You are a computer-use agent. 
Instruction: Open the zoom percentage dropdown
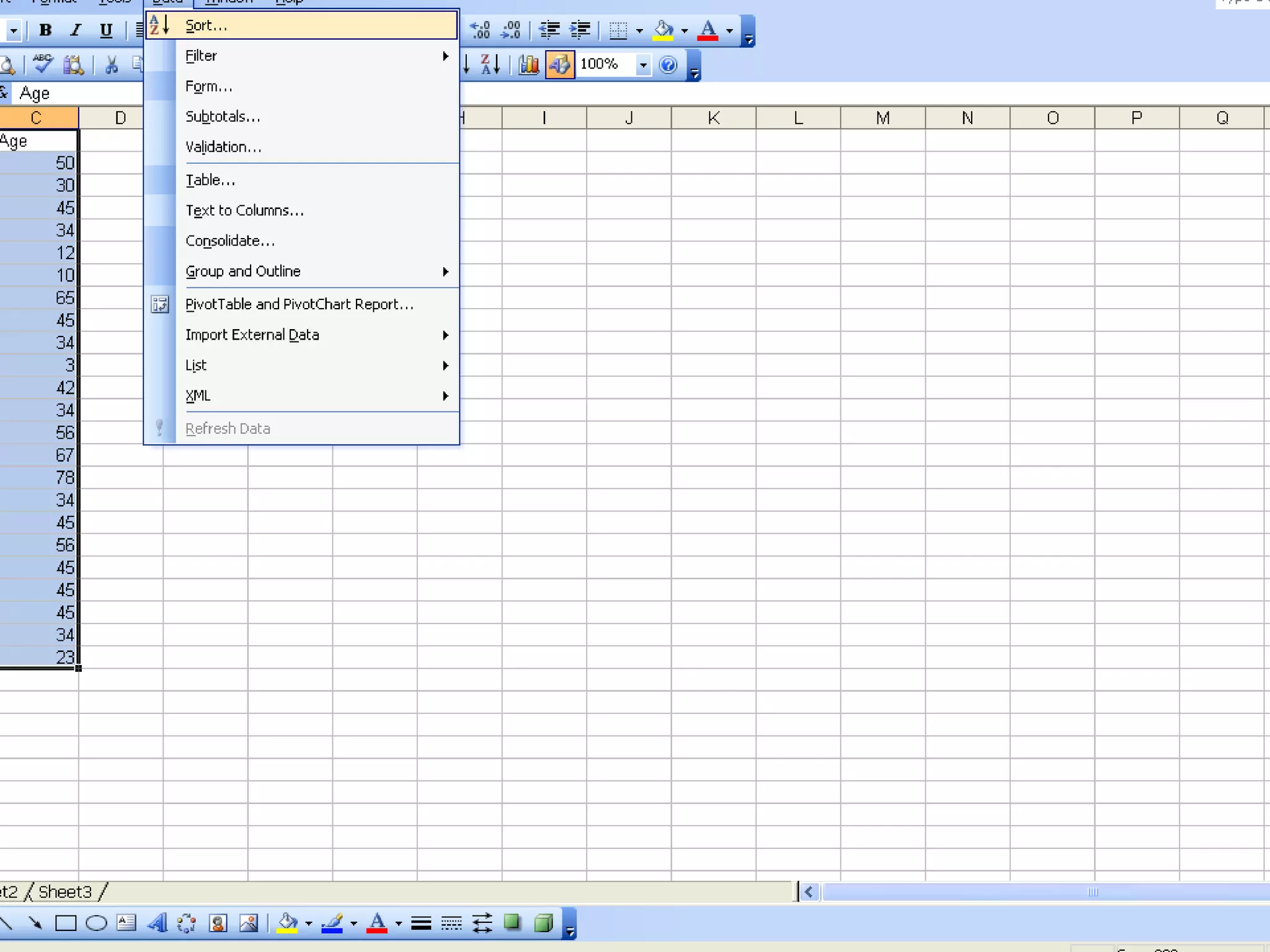tap(643, 64)
